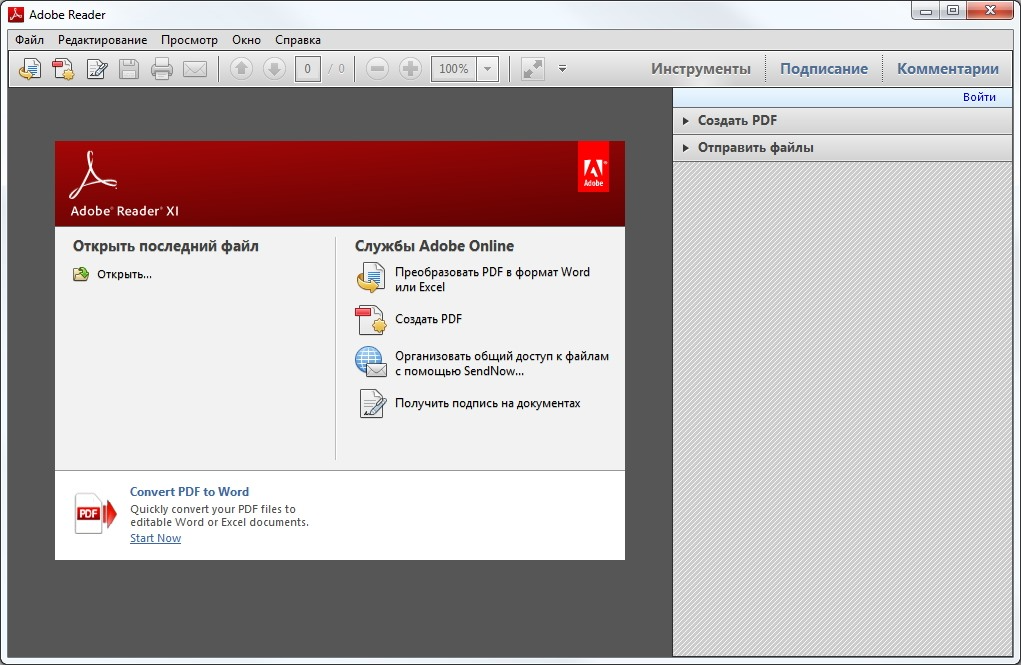Open the toolbar customization dropdown arrow
Viewport: 1021px width, 665px height.
(x=563, y=68)
